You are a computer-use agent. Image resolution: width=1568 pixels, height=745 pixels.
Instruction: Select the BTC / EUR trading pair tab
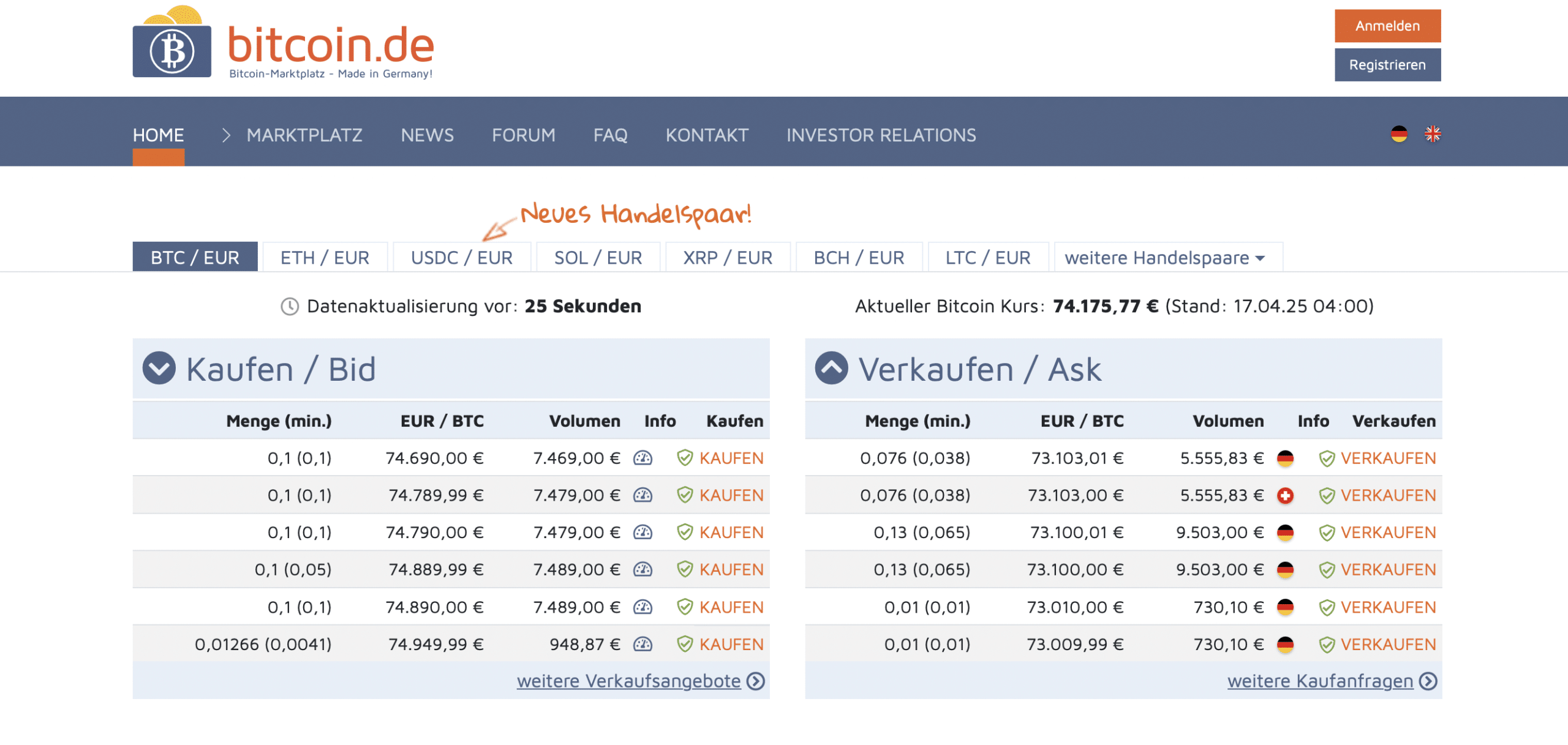click(x=195, y=257)
